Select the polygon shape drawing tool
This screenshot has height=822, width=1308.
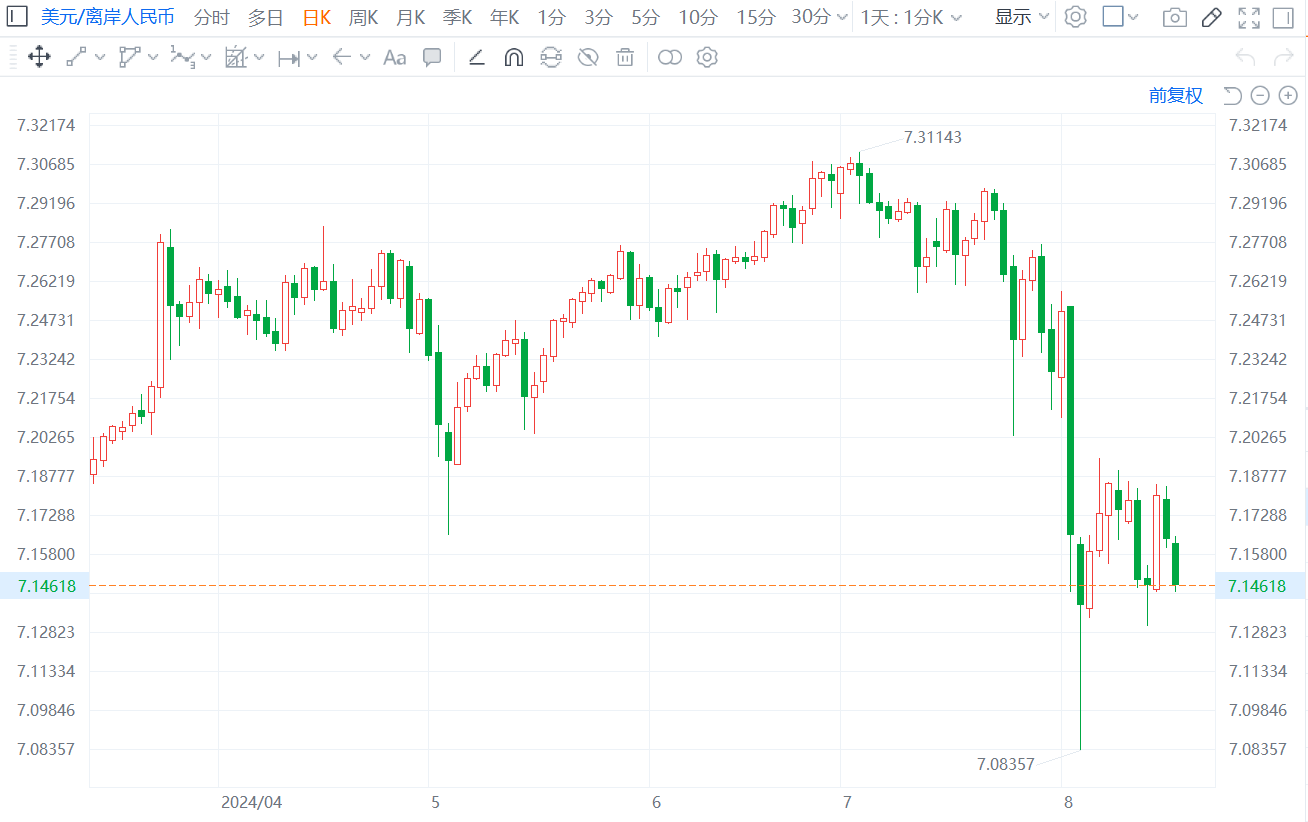pyautogui.click(x=129, y=57)
